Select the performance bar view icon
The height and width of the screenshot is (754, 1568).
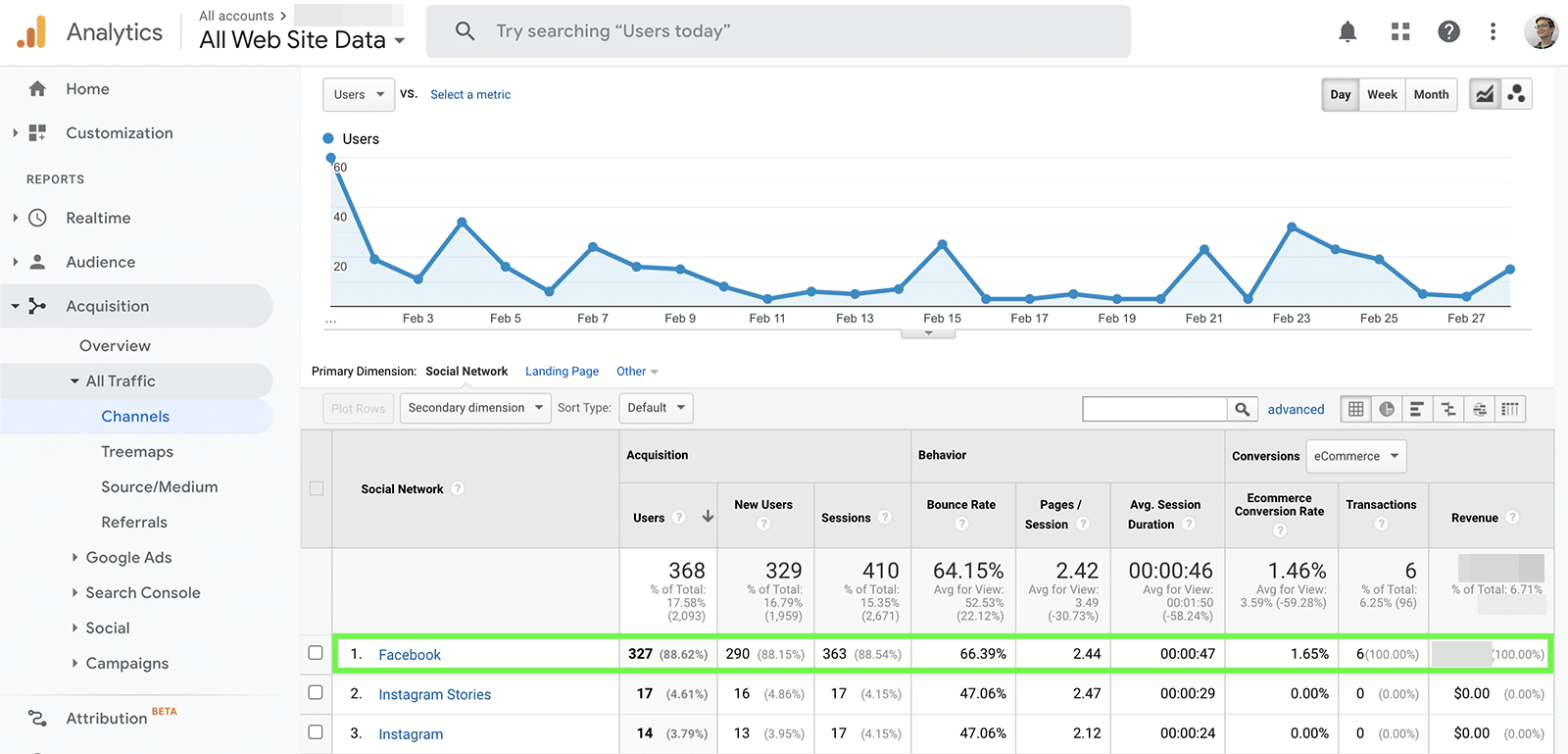pyautogui.click(x=1417, y=409)
